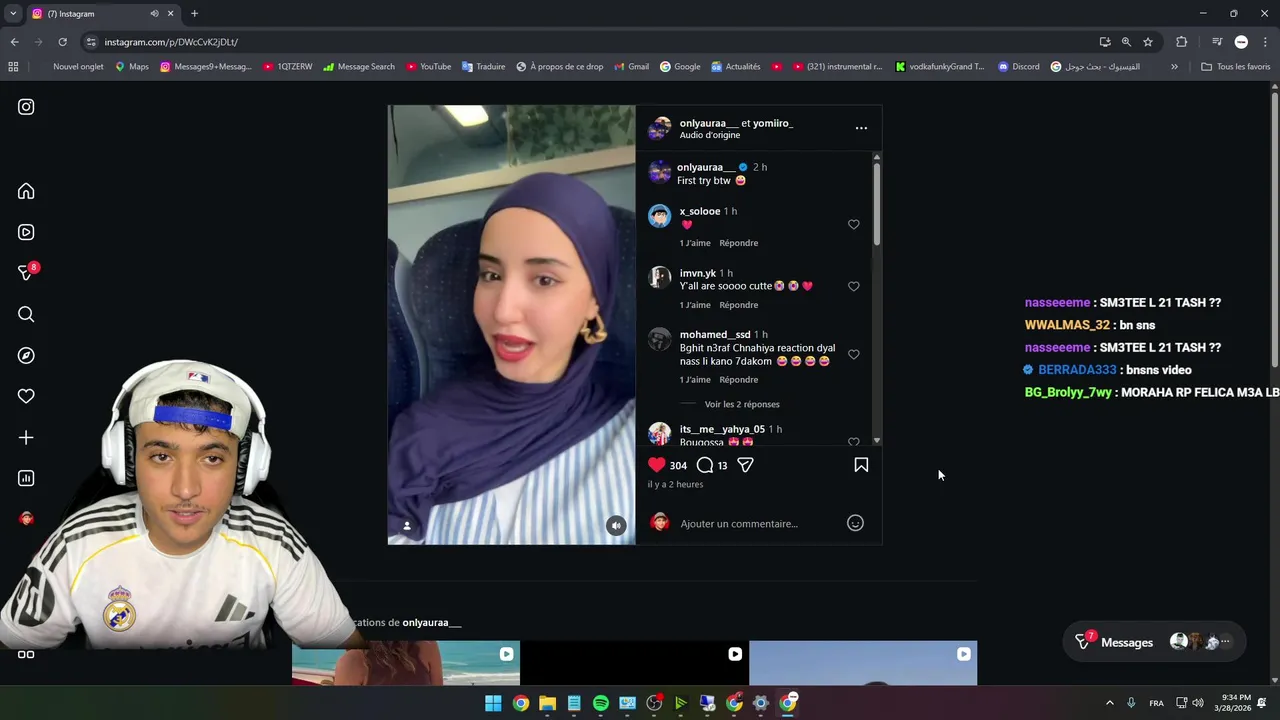Reload the page in Chrome
1280x720 pixels.
click(62, 42)
